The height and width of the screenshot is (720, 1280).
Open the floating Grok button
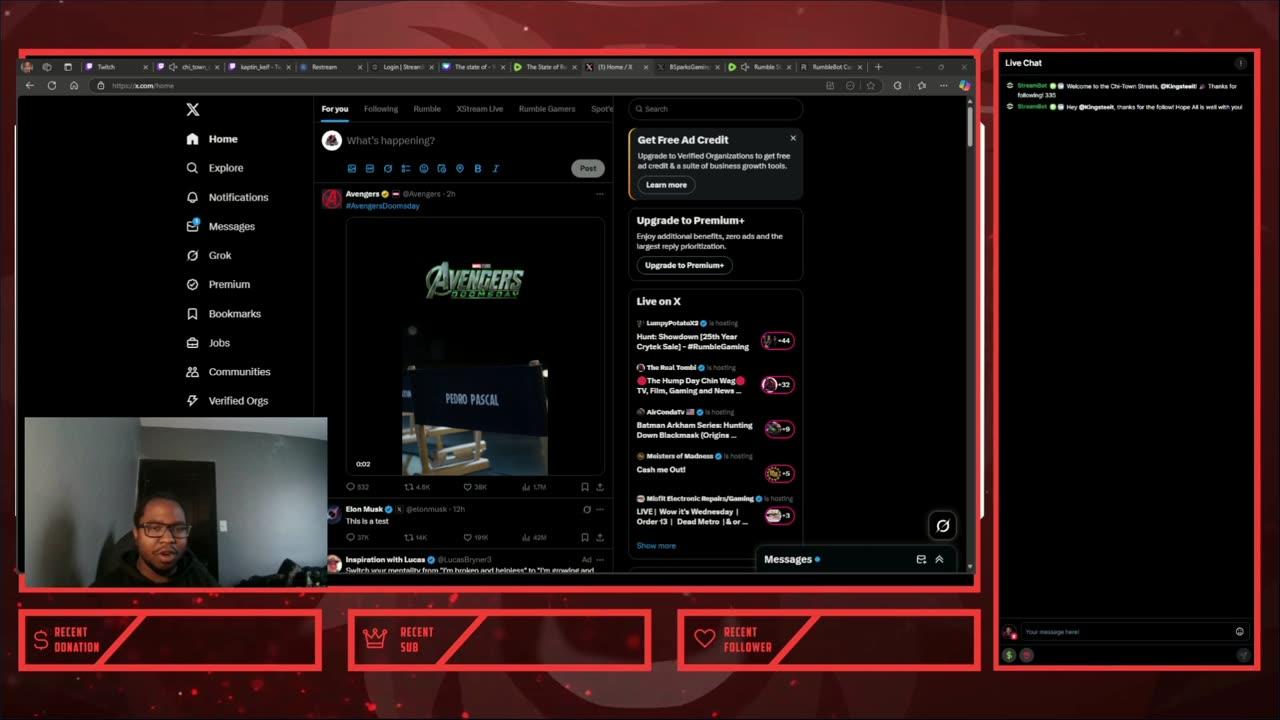(942, 525)
